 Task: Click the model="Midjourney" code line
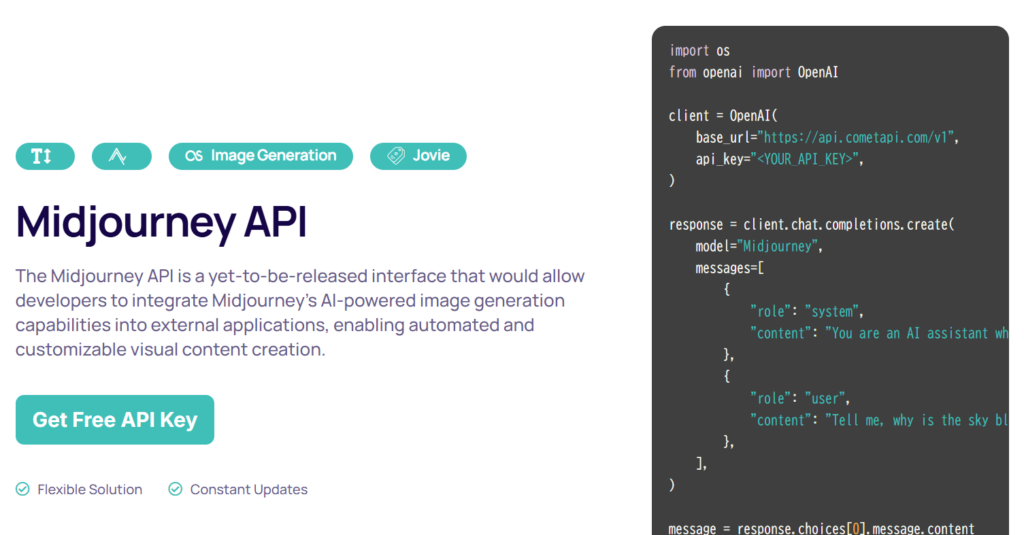(x=759, y=246)
